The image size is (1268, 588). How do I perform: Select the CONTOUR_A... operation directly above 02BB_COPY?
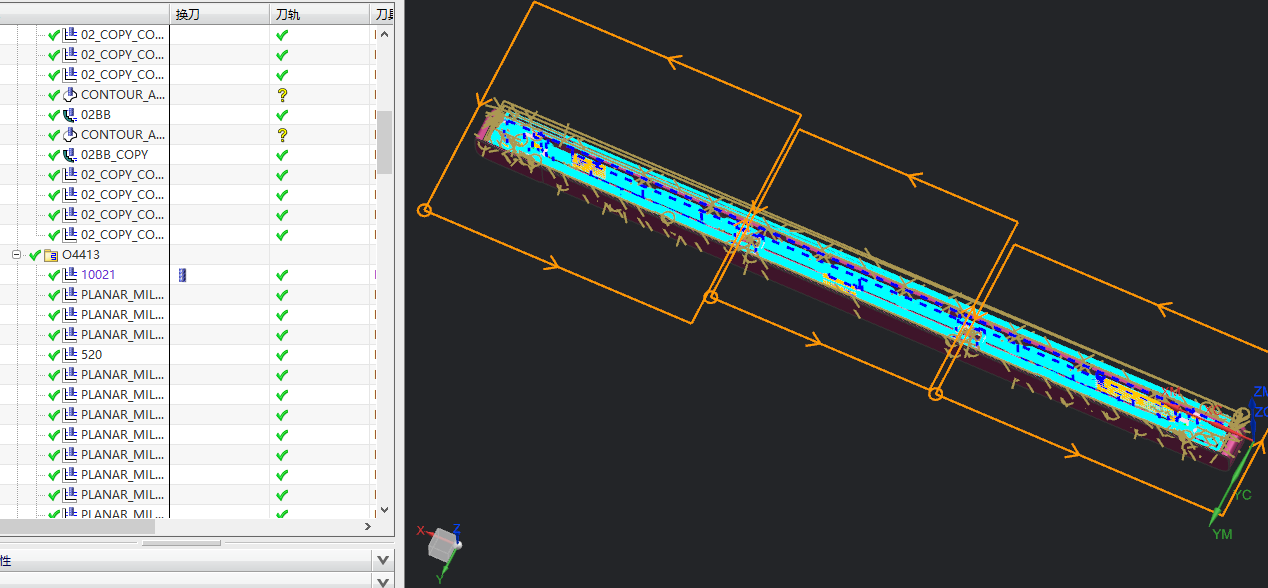pyautogui.click(x=123, y=135)
